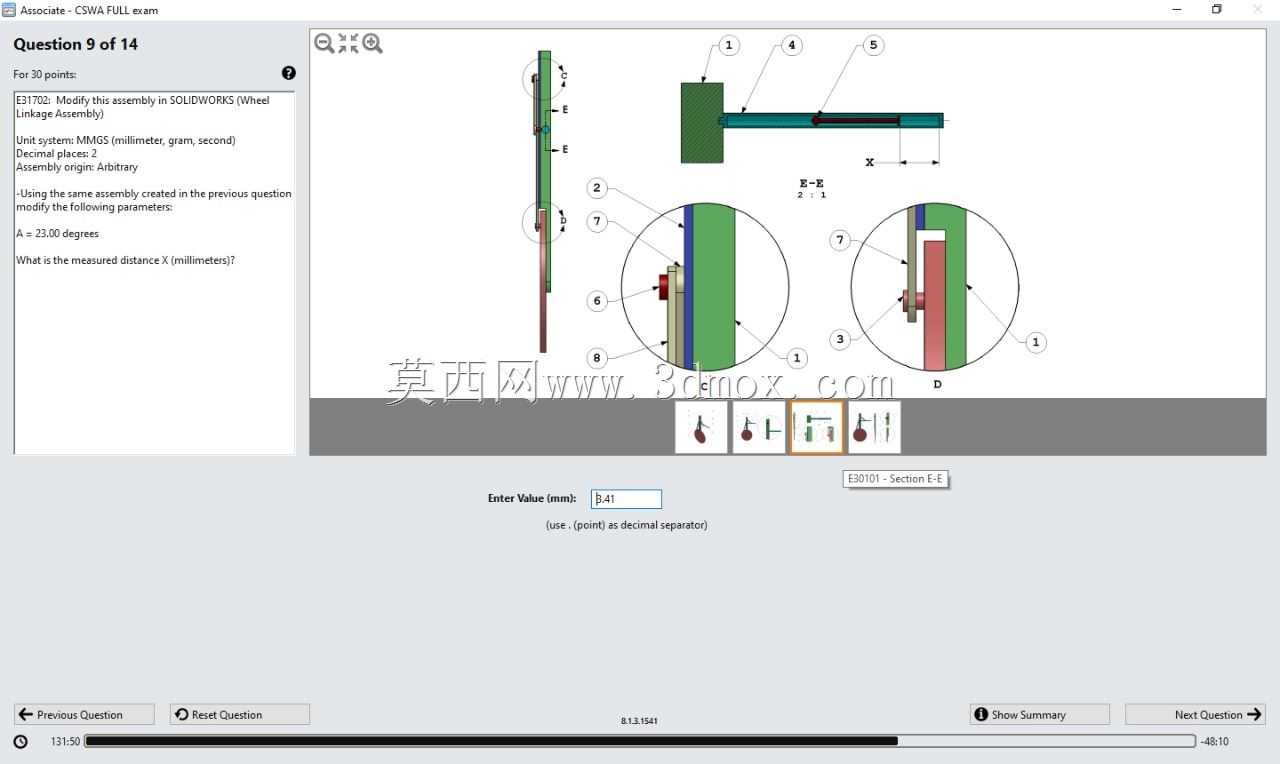
Task: Click the E-E section label in the drawing
Action: [x=811, y=184]
